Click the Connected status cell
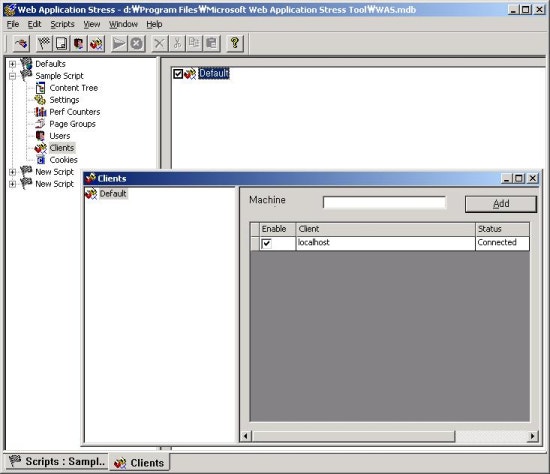 click(502, 243)
